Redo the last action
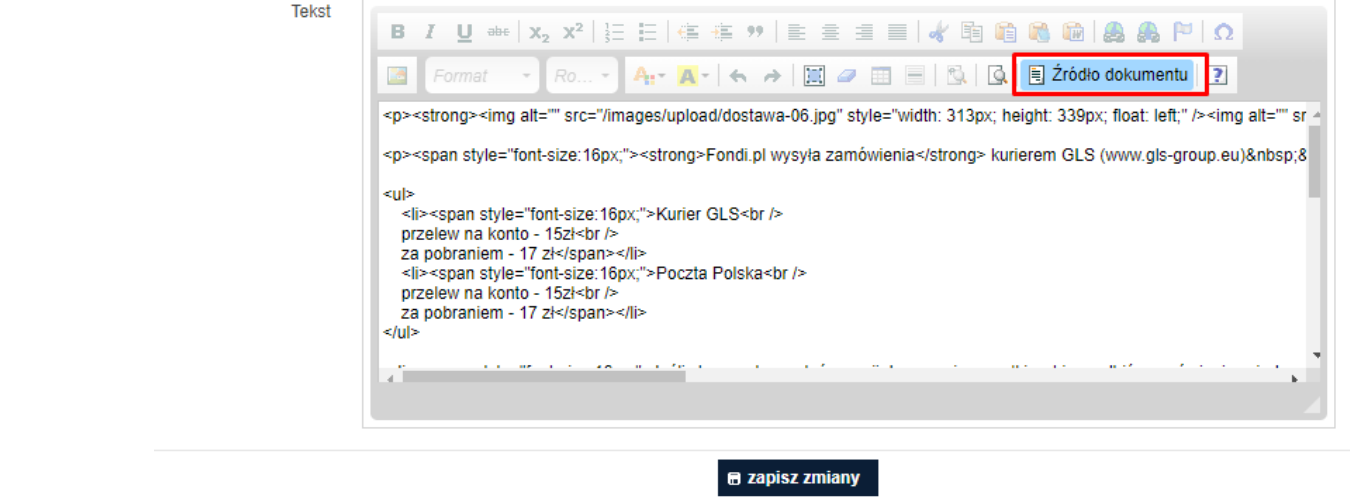 [771, 75]
